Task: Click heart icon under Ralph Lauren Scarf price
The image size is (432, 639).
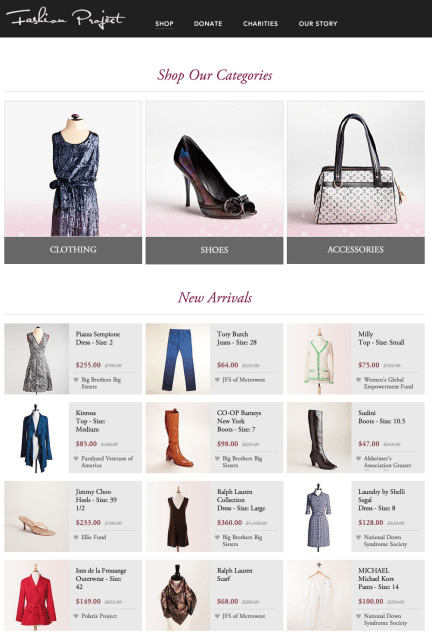Action: (217, 616)
